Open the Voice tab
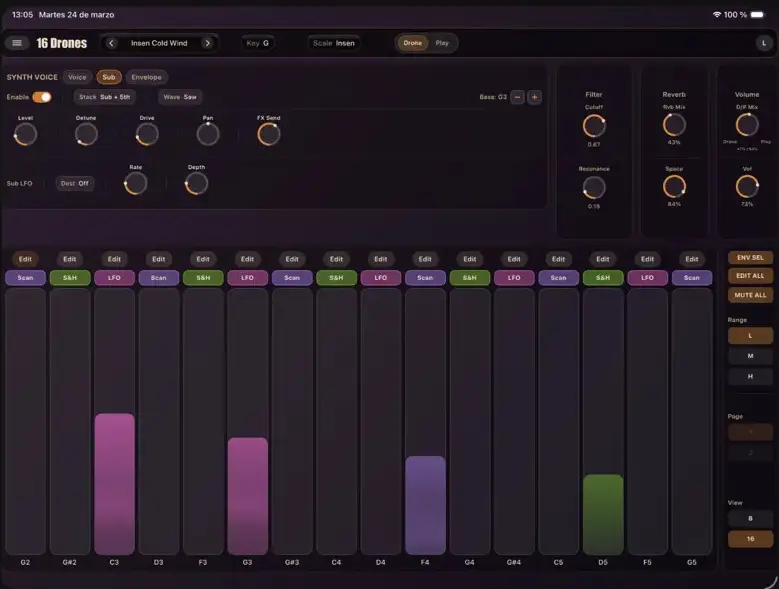 77,77
